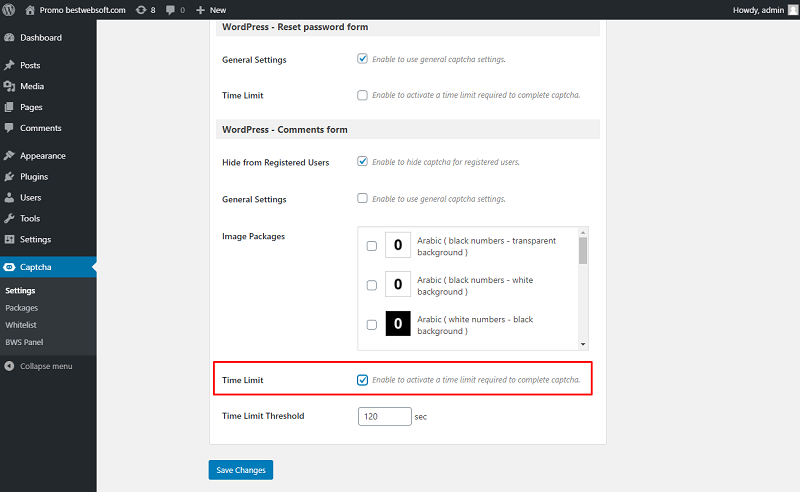Click the Posts pin icon
The width and height of the screenshot is (800, 492).
9,65
